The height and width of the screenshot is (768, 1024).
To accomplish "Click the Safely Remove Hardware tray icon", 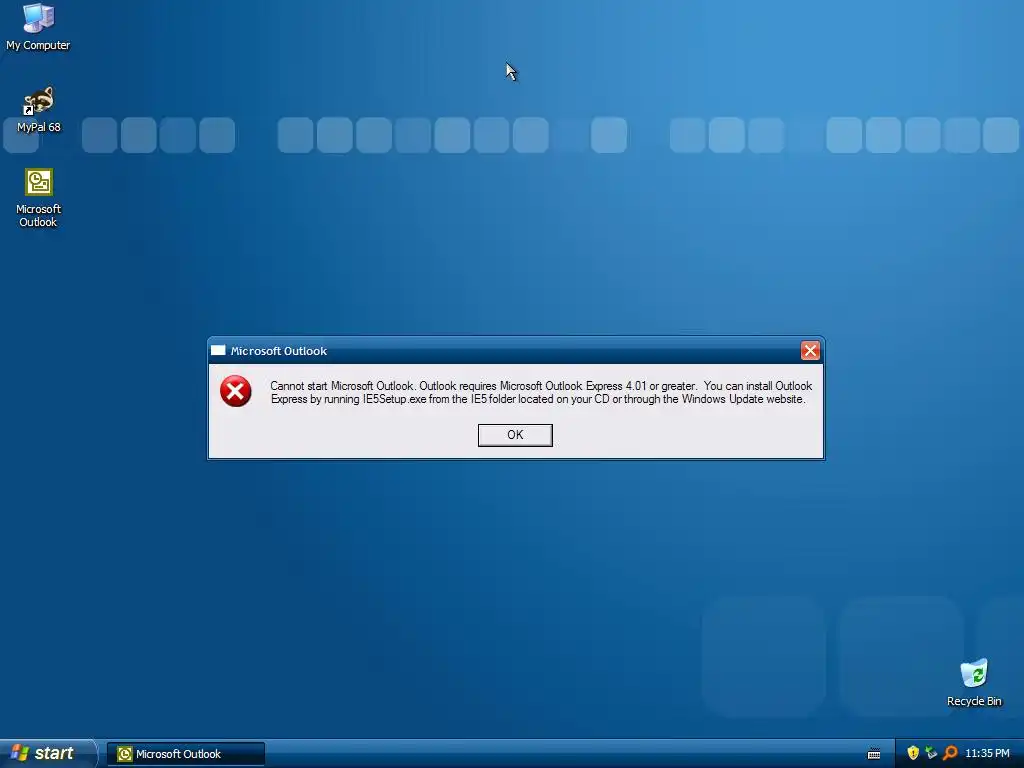I will coord(931,753).
